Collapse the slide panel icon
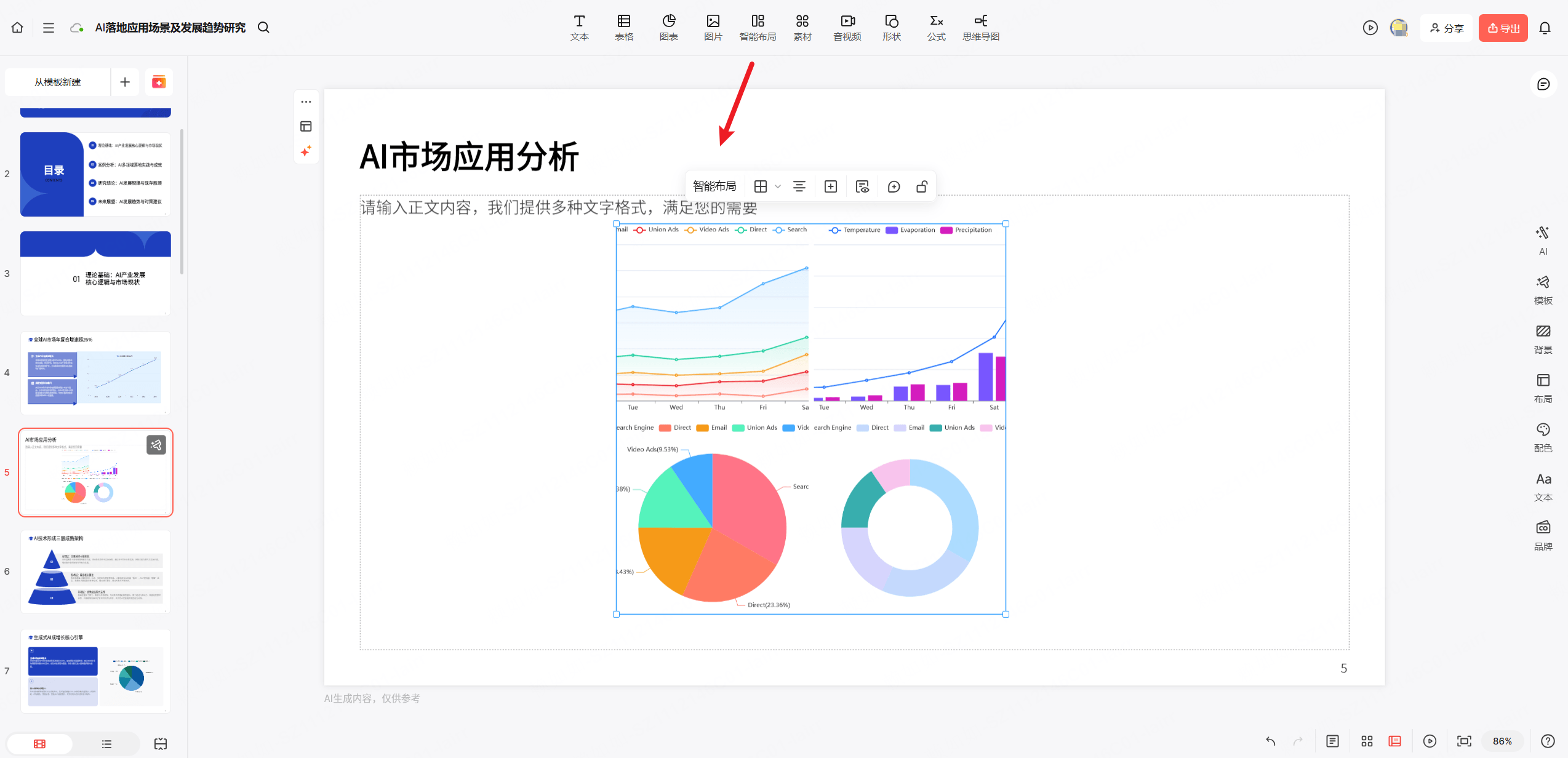This screenshot has width=1568, height=758. (x=161, y=744)
